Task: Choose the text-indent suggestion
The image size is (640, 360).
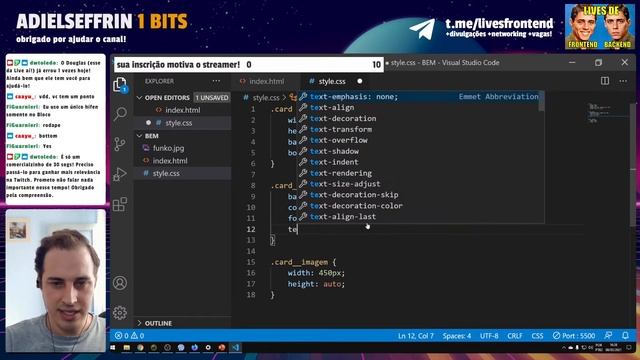Action: (418, 162)
